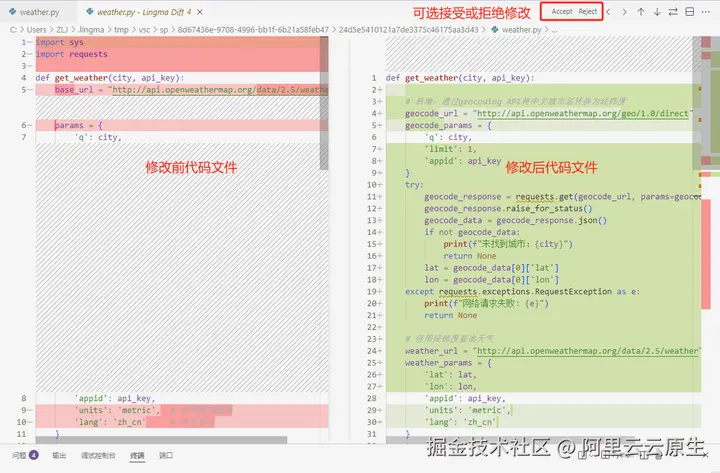Jump to next change using down arrow

pyautogui.click(x=657, y=12)
